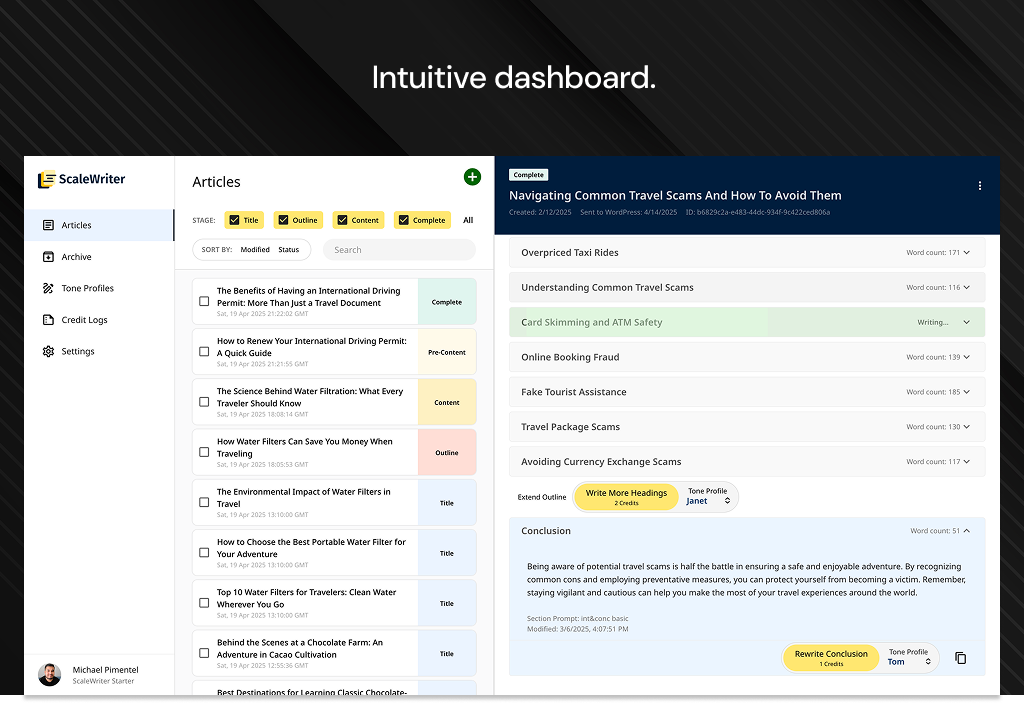Open Tone Profiles in the sidebar
The height and width of the screenshot is (703, 1025).
pyautogui.click(x=87, y=288)
